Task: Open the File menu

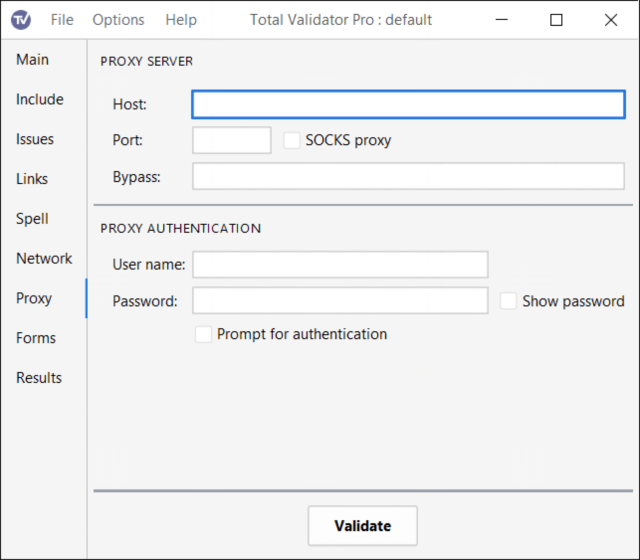Action: (62, 20)
